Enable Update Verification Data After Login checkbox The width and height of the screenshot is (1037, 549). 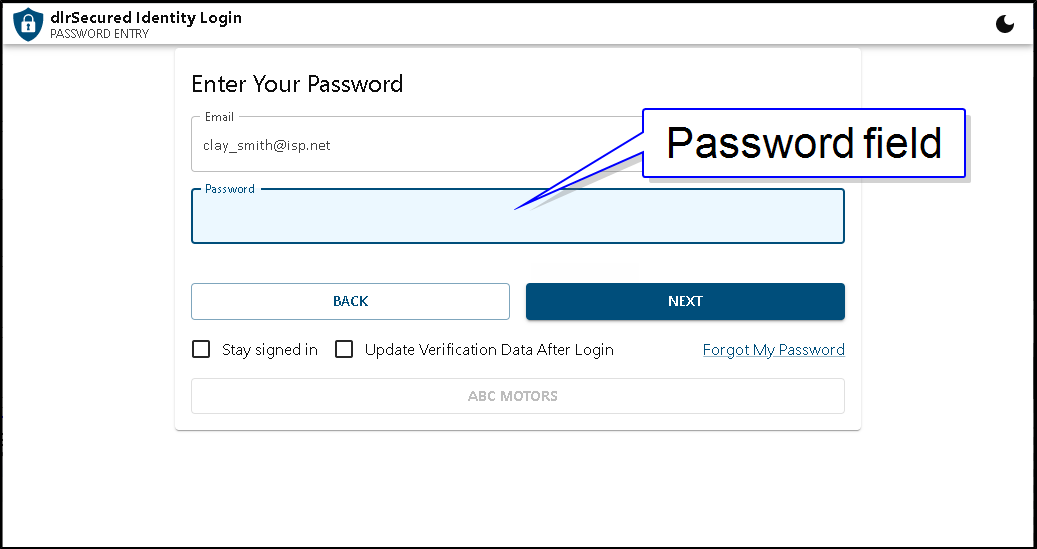coord(344,349)
